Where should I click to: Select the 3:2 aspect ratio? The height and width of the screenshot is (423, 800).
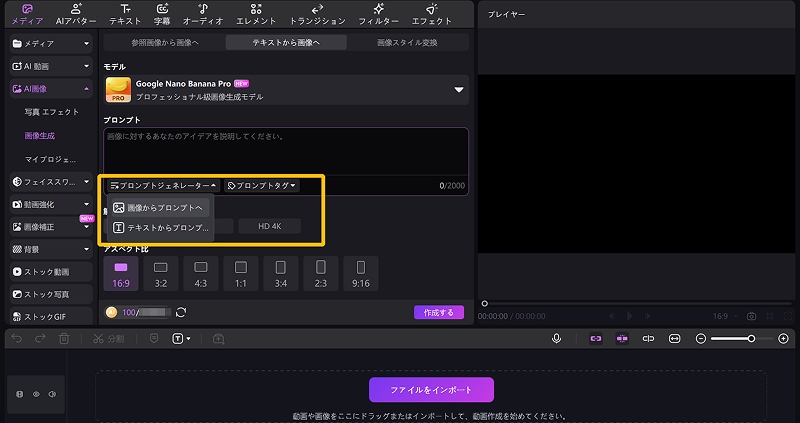pyautogui.click(x=161, y=274)
